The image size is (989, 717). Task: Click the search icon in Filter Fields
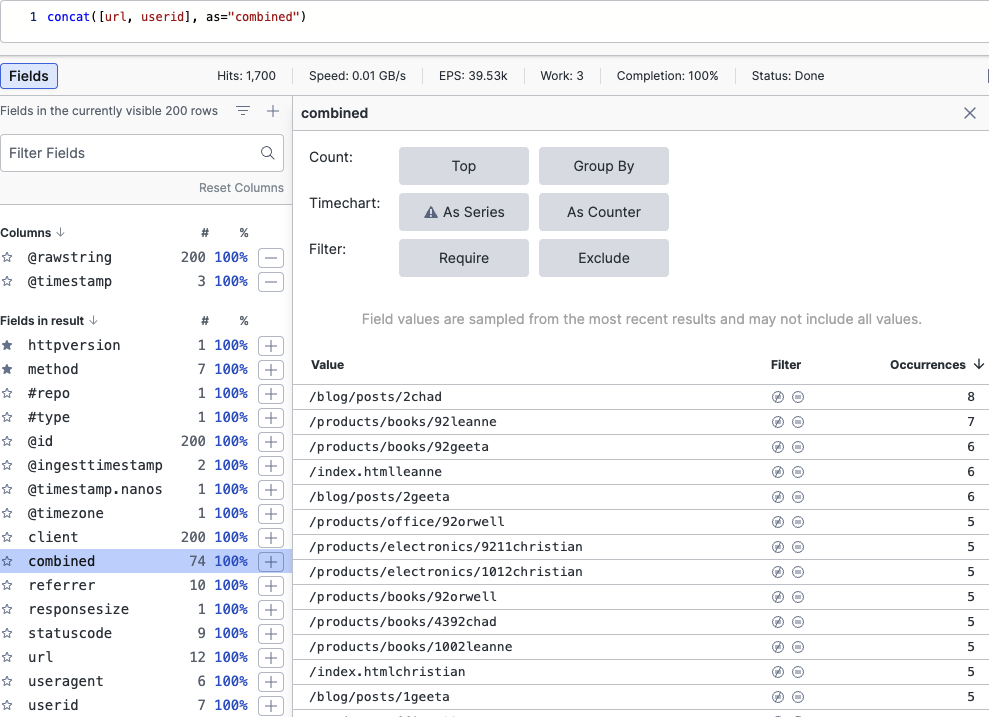268,153
